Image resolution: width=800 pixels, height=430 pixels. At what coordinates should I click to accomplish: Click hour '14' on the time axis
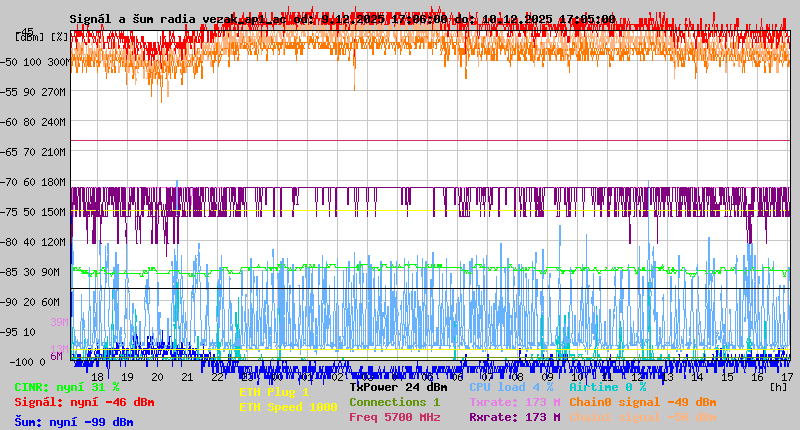697,377
